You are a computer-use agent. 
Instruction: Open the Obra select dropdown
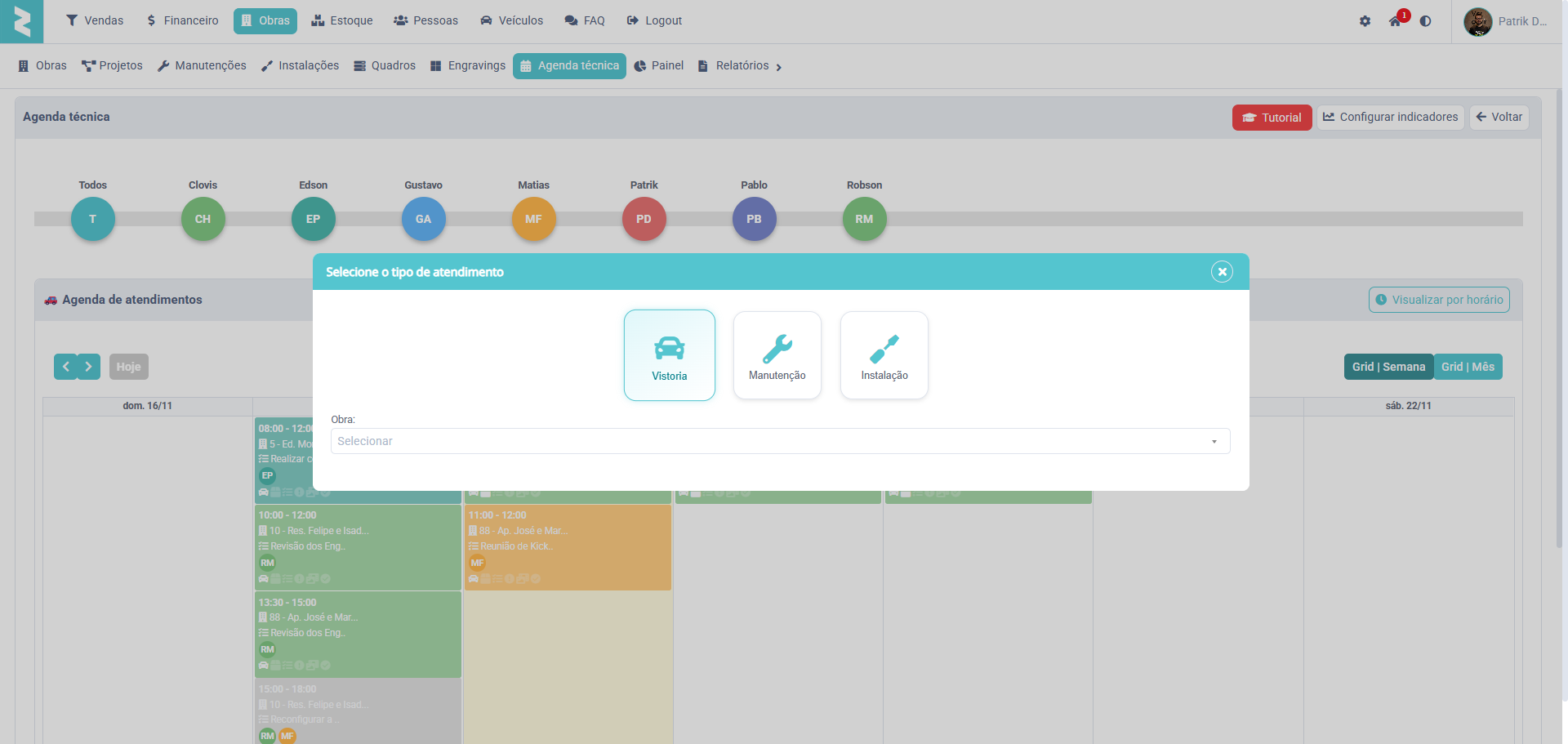point(779,441)
